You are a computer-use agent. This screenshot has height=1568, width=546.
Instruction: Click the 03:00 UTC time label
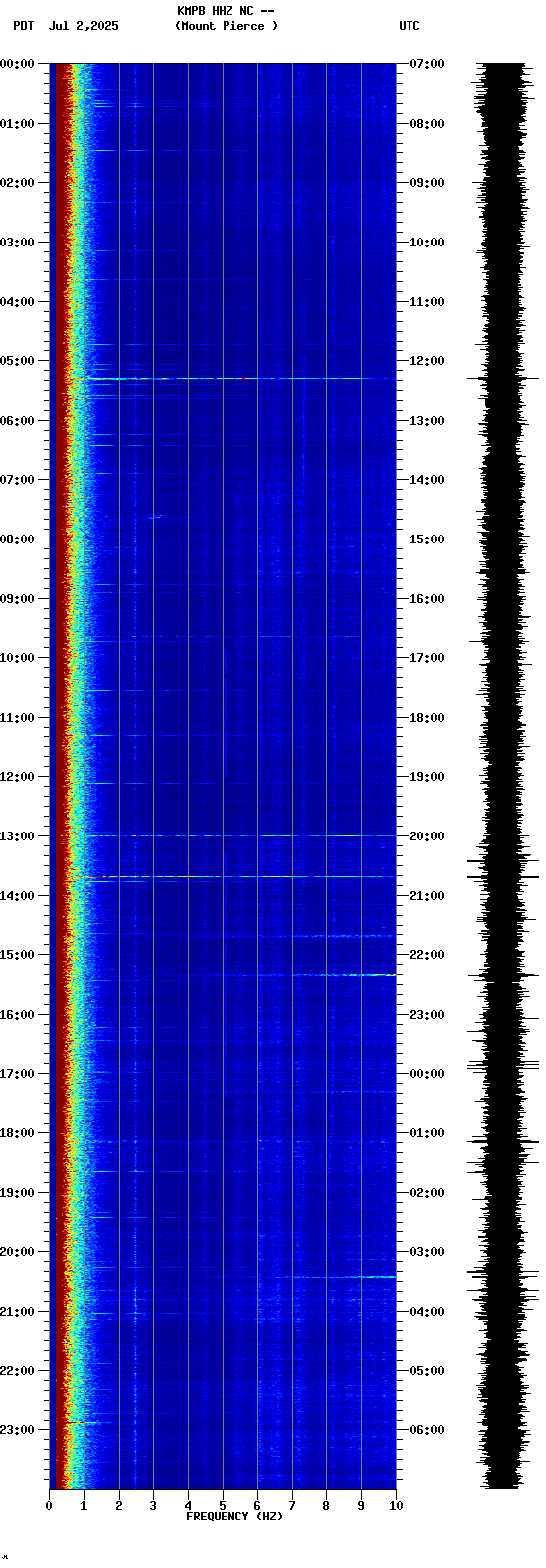426,1252
